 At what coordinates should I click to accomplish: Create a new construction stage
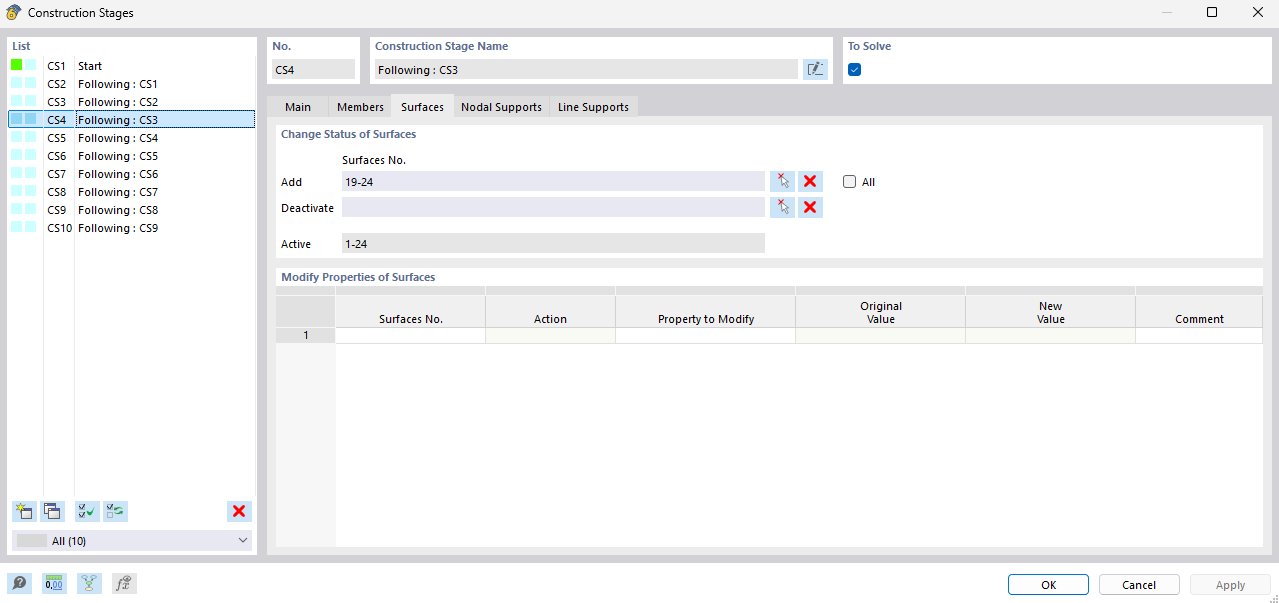tap(24, 511)
